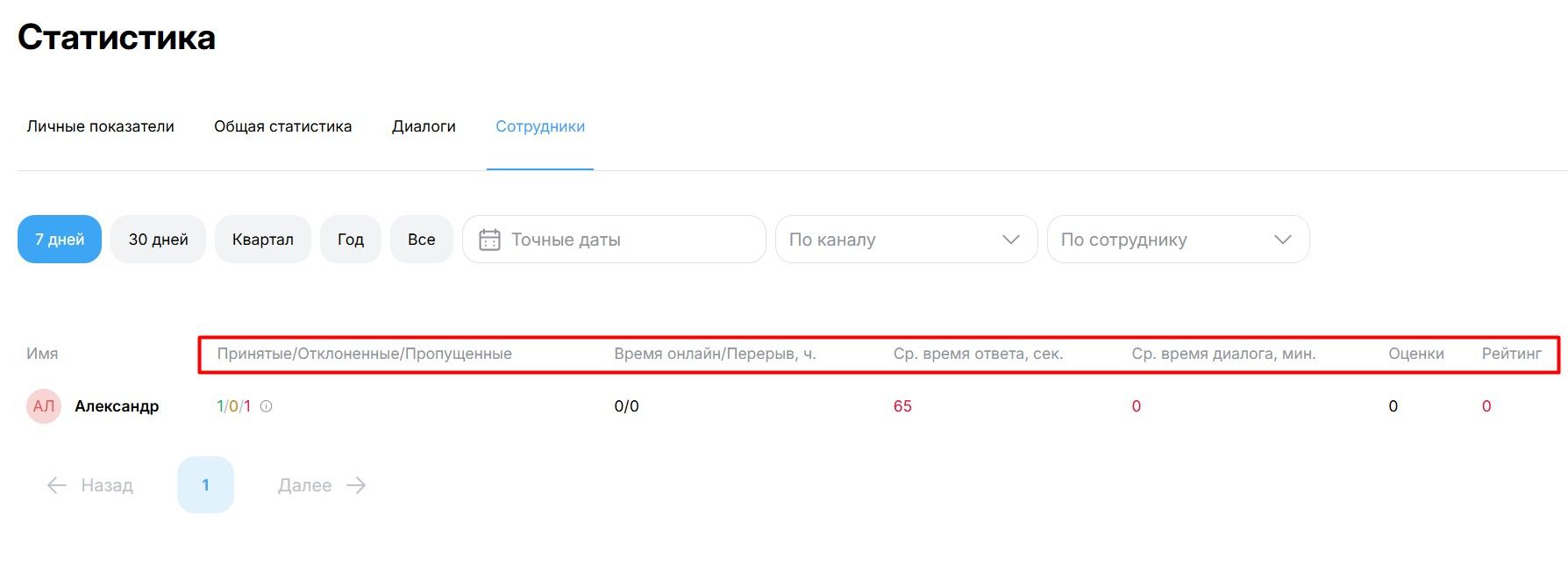Show statistics for Все time
The image size is (1568, 573).
point(421,240)
